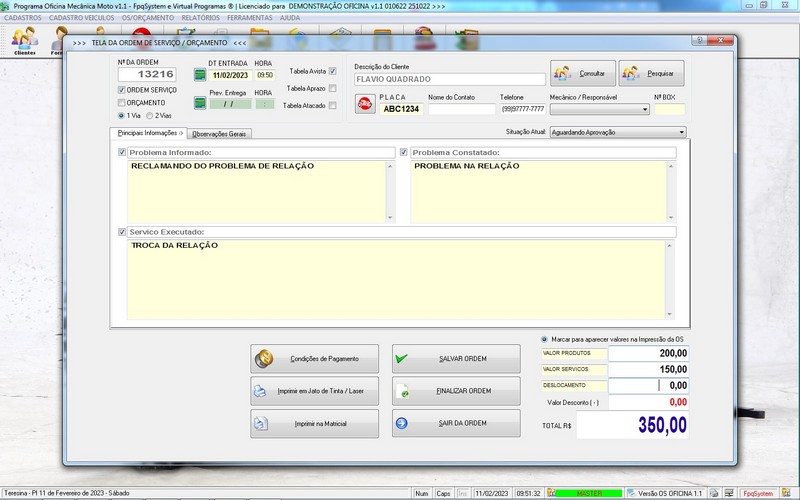Toggle the Tabela Avista checkbox
This screenshot has width=800, height=500.
pyautogui.click(x=333, y=71)
